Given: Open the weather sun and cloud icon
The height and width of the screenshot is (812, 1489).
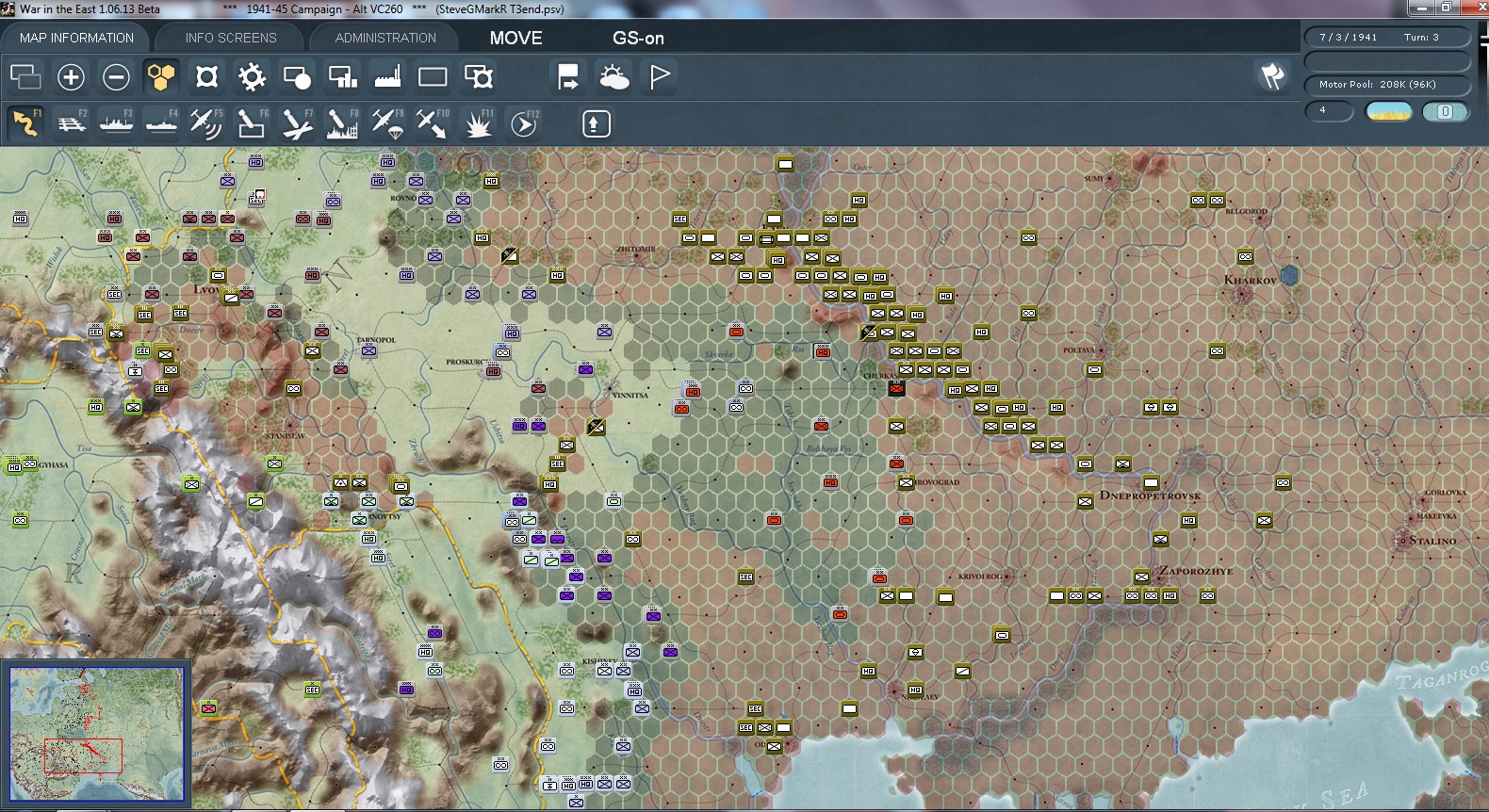Looking at the screenshot, I should click(x=614, y=76).
